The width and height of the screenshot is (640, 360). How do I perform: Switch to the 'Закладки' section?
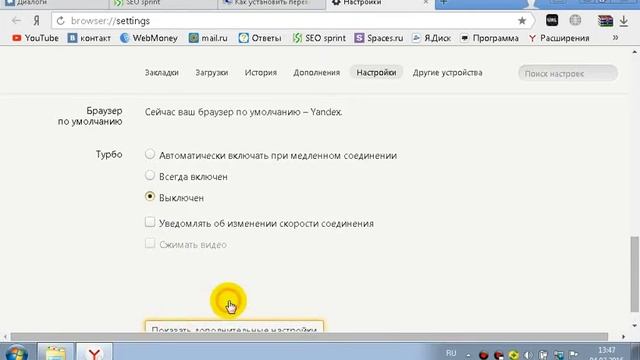point(162,73)
